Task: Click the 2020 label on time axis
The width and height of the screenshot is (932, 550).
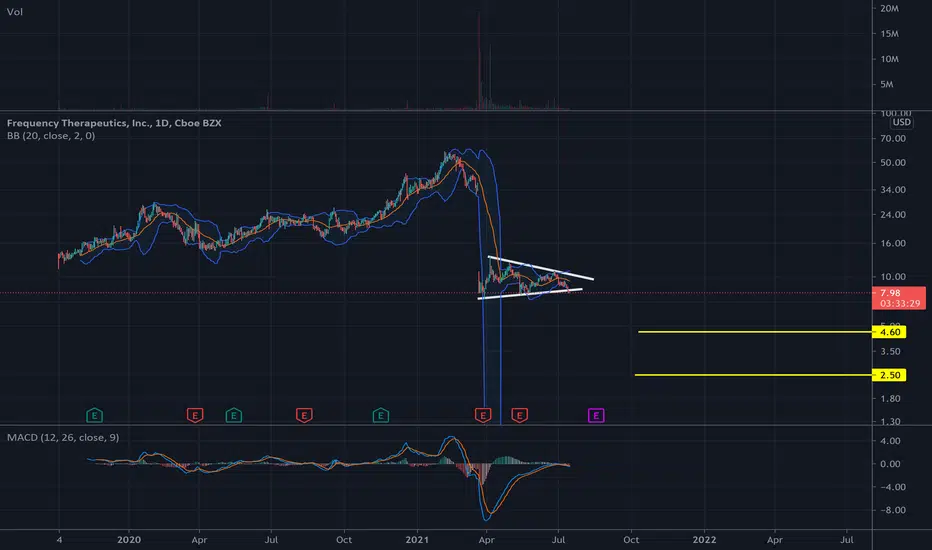Action: [129, 540]
